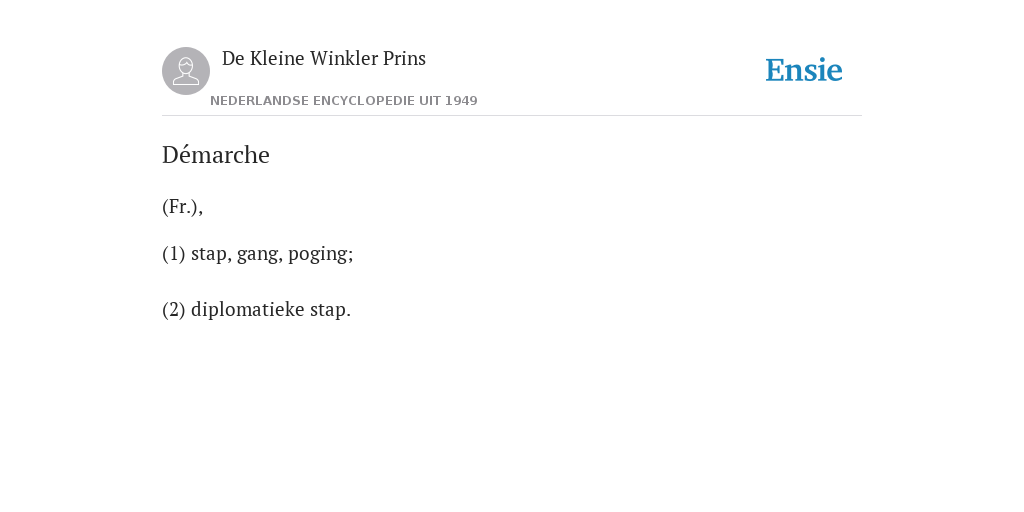Open De Kleine Winkler Prins author page
The image size is (1024, 512).
coord(324,58)
